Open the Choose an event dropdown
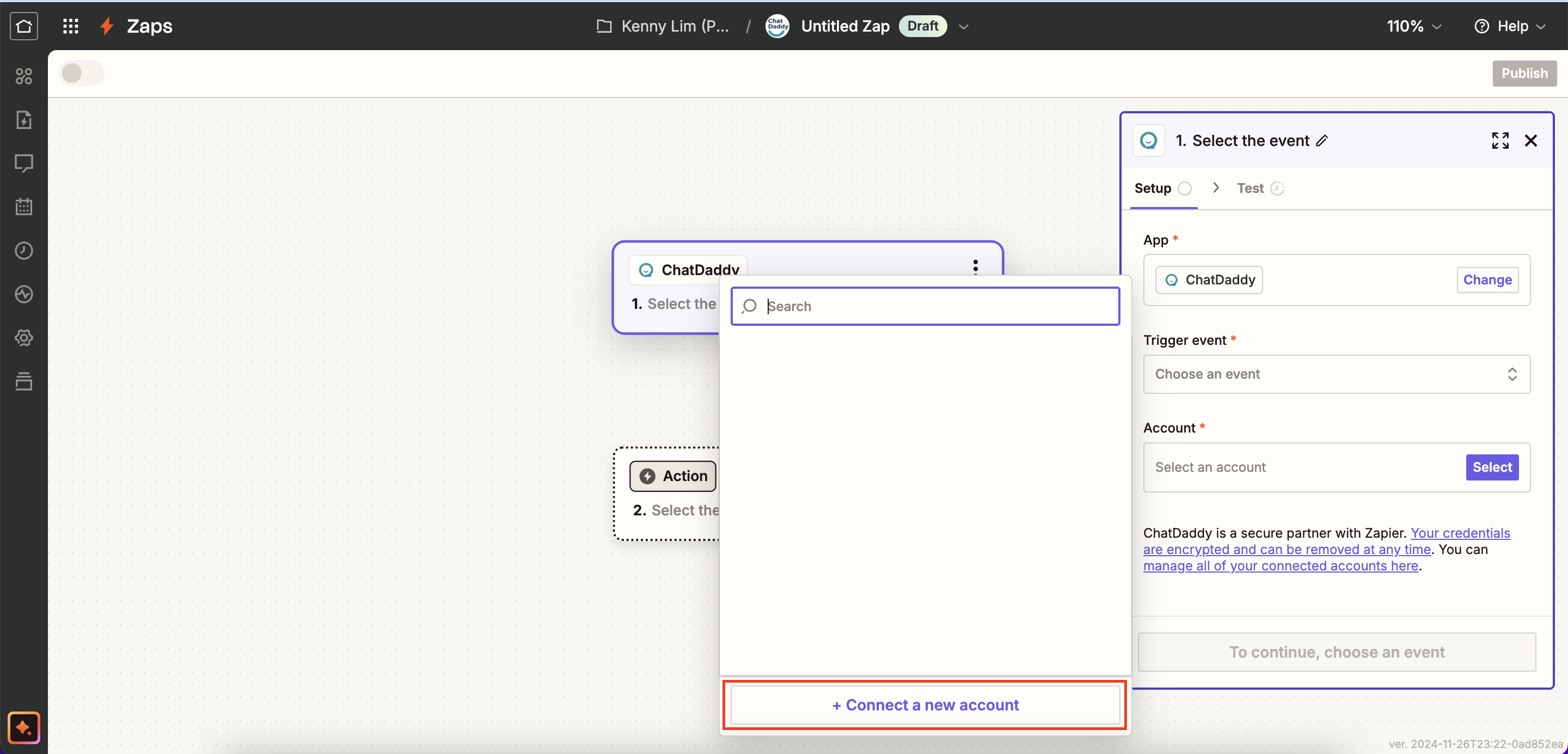Screen dimensions: 1568x754 (1336, 374)
